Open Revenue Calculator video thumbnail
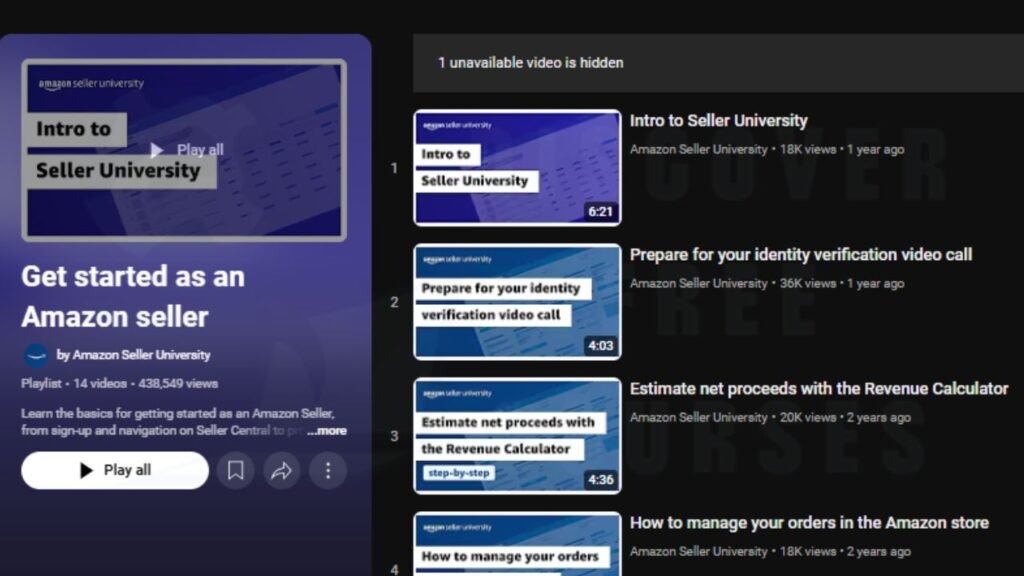This screenshot has width=1024, height=576. 517,436
